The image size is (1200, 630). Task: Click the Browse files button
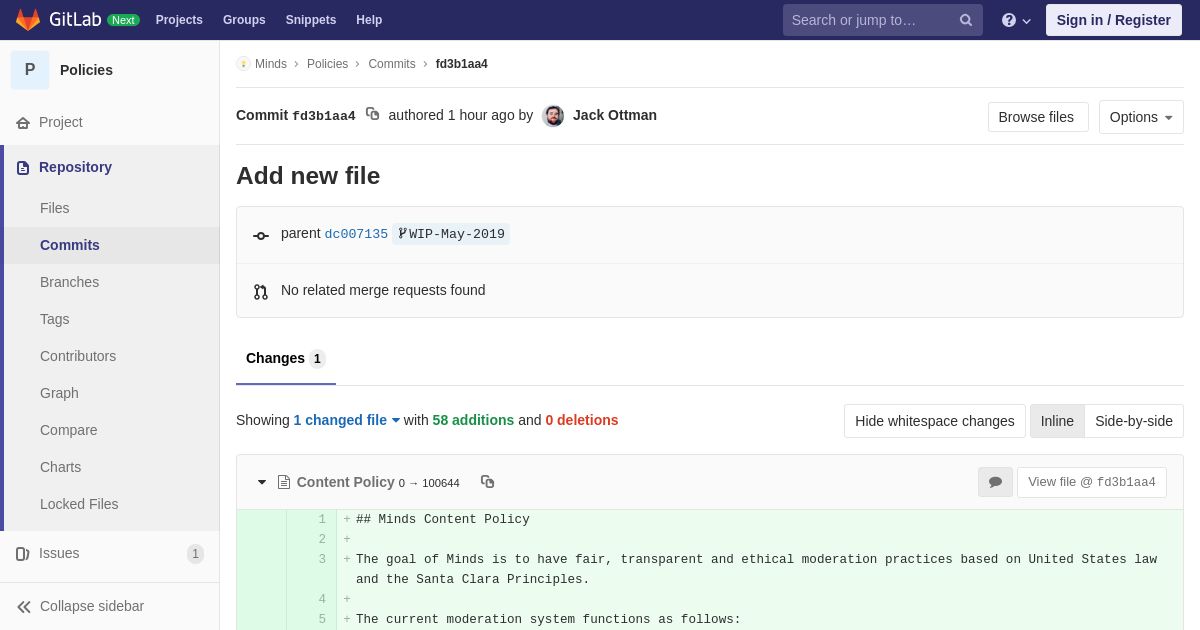point(1037,117)
